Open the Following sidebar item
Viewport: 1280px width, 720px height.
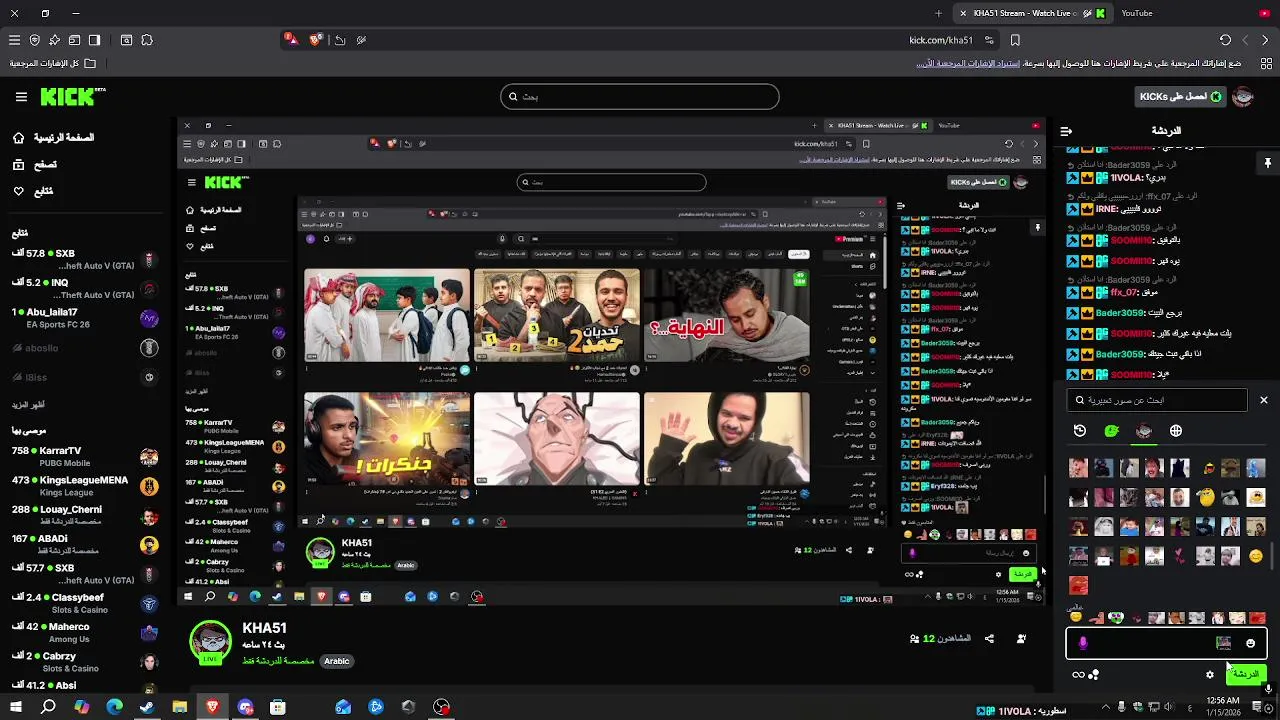(33, 191)
